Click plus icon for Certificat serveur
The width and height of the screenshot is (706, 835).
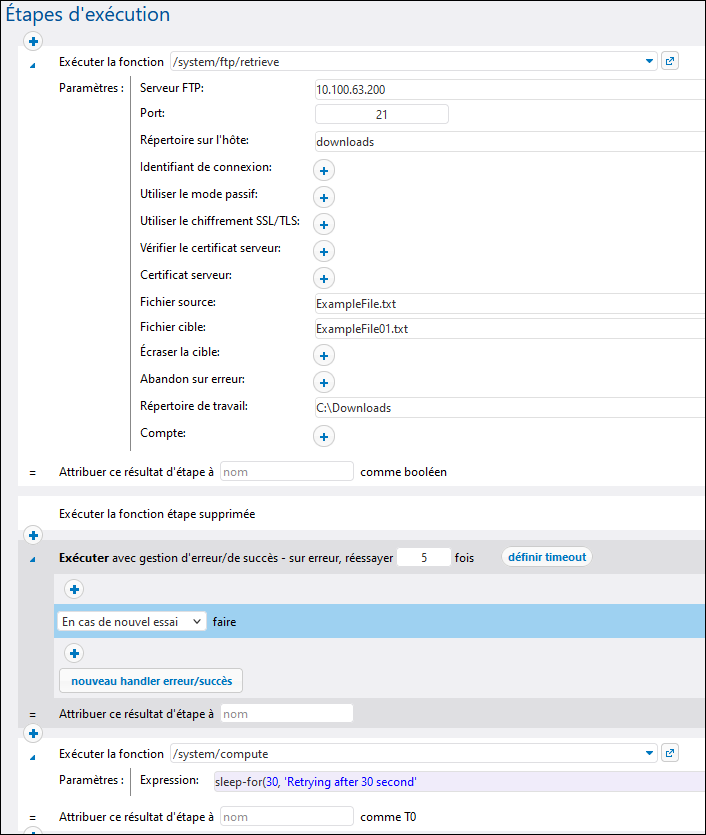click(325, 278)
